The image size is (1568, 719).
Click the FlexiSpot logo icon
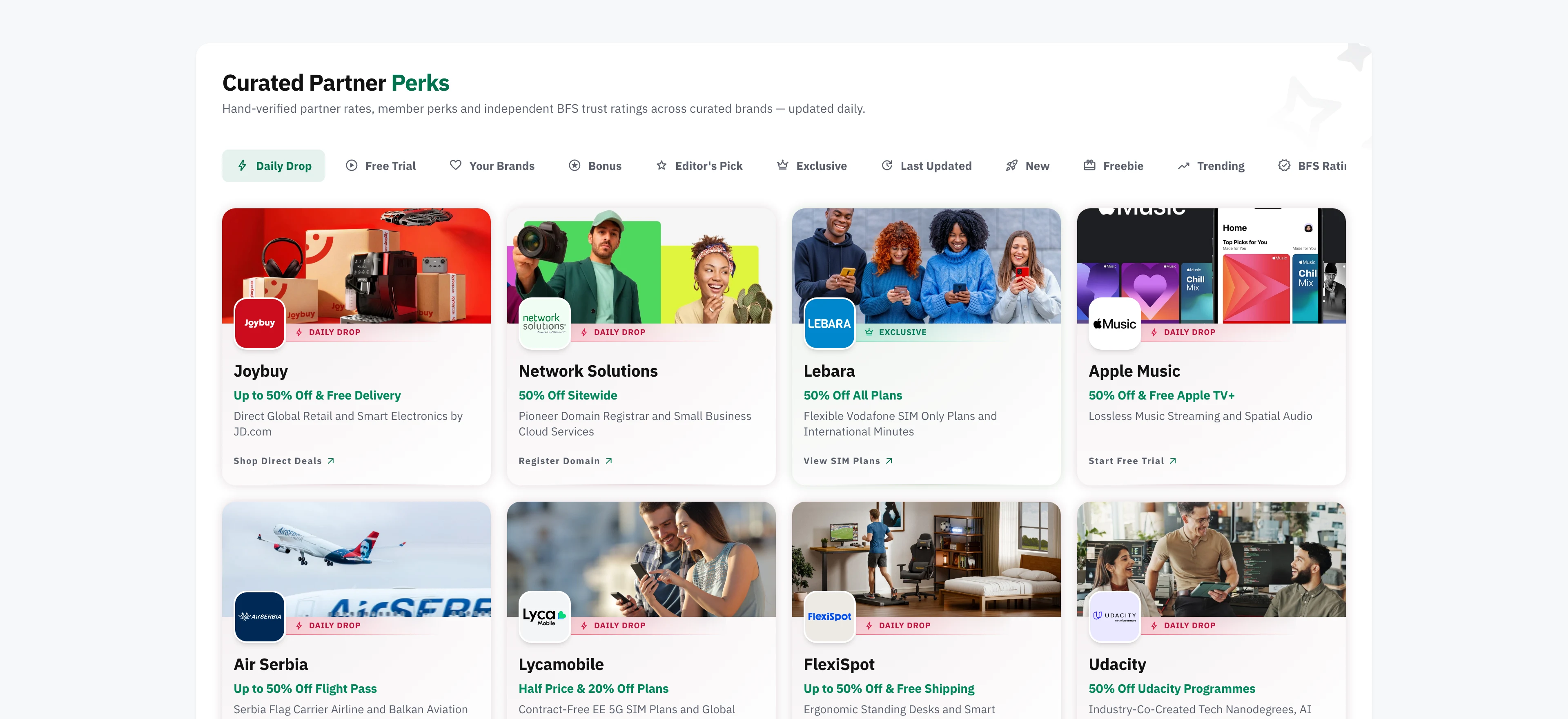(829, 616)
